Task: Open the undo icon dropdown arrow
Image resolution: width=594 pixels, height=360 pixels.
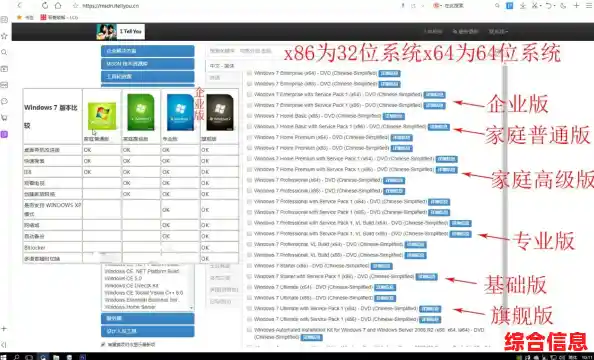Action: click(x=554, y=6)
